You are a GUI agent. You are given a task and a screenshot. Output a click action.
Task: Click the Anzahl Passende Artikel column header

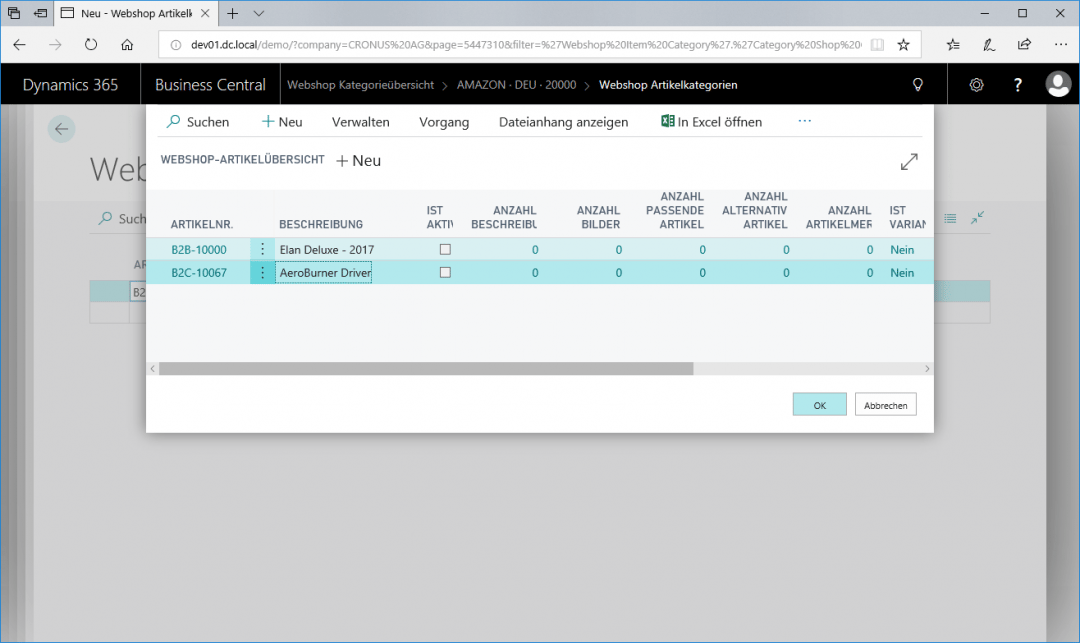coord(675,211)
